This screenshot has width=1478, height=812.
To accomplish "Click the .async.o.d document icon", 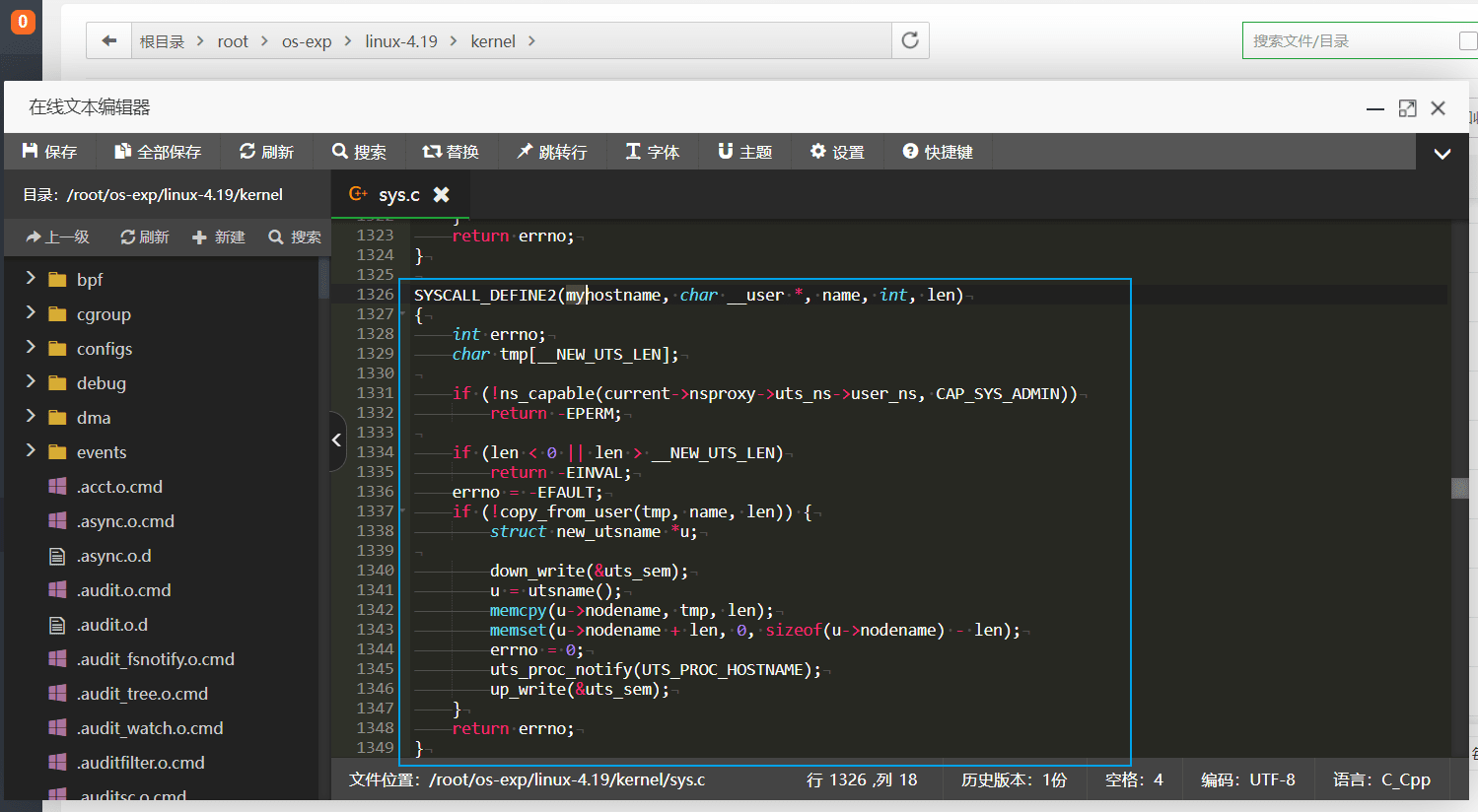I will click(x=57, y=556).
